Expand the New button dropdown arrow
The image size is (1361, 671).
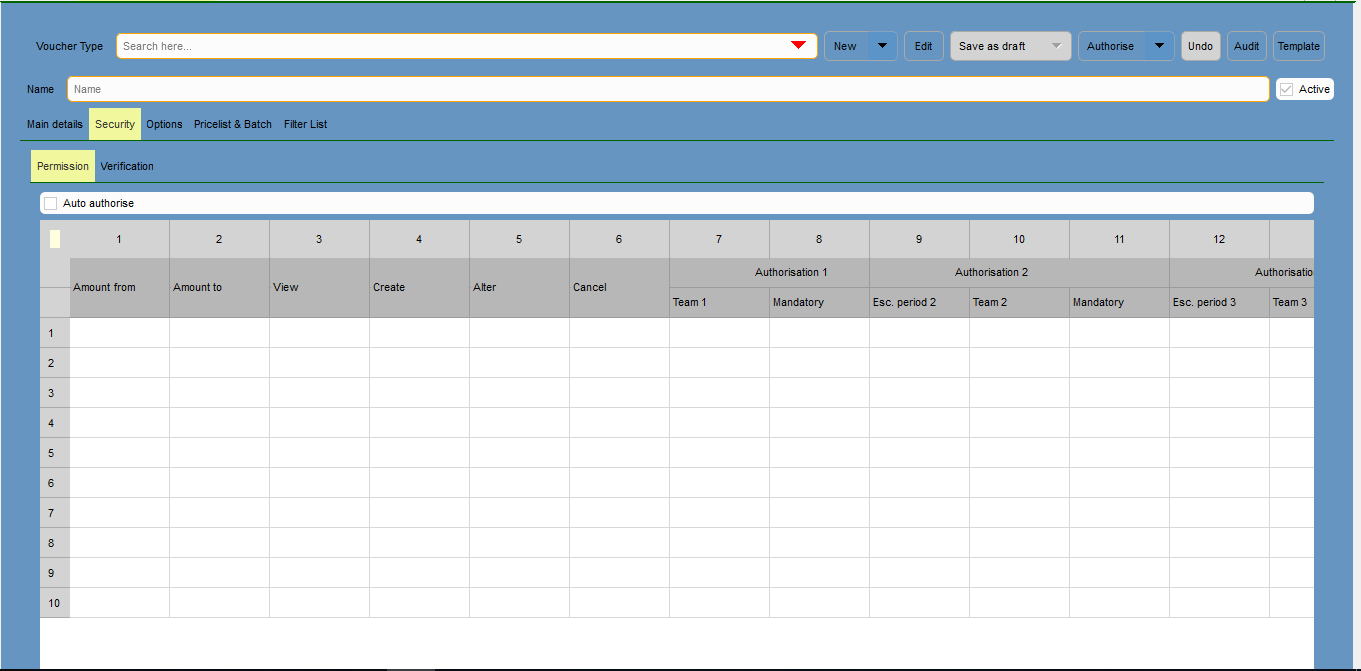(x=882, y=46)
